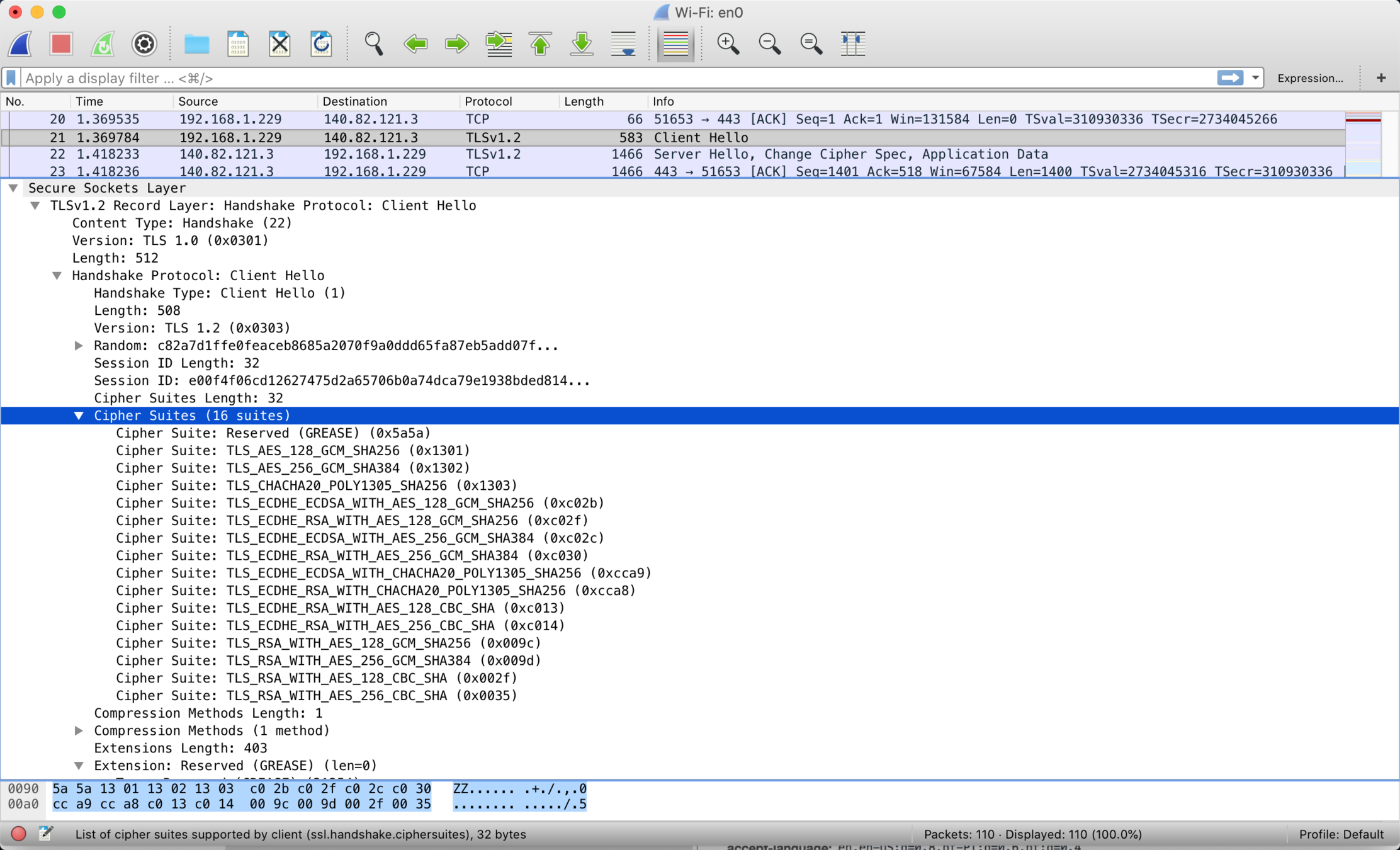
Task: Go to the first packet arrow icon
Action: point(540,43)
